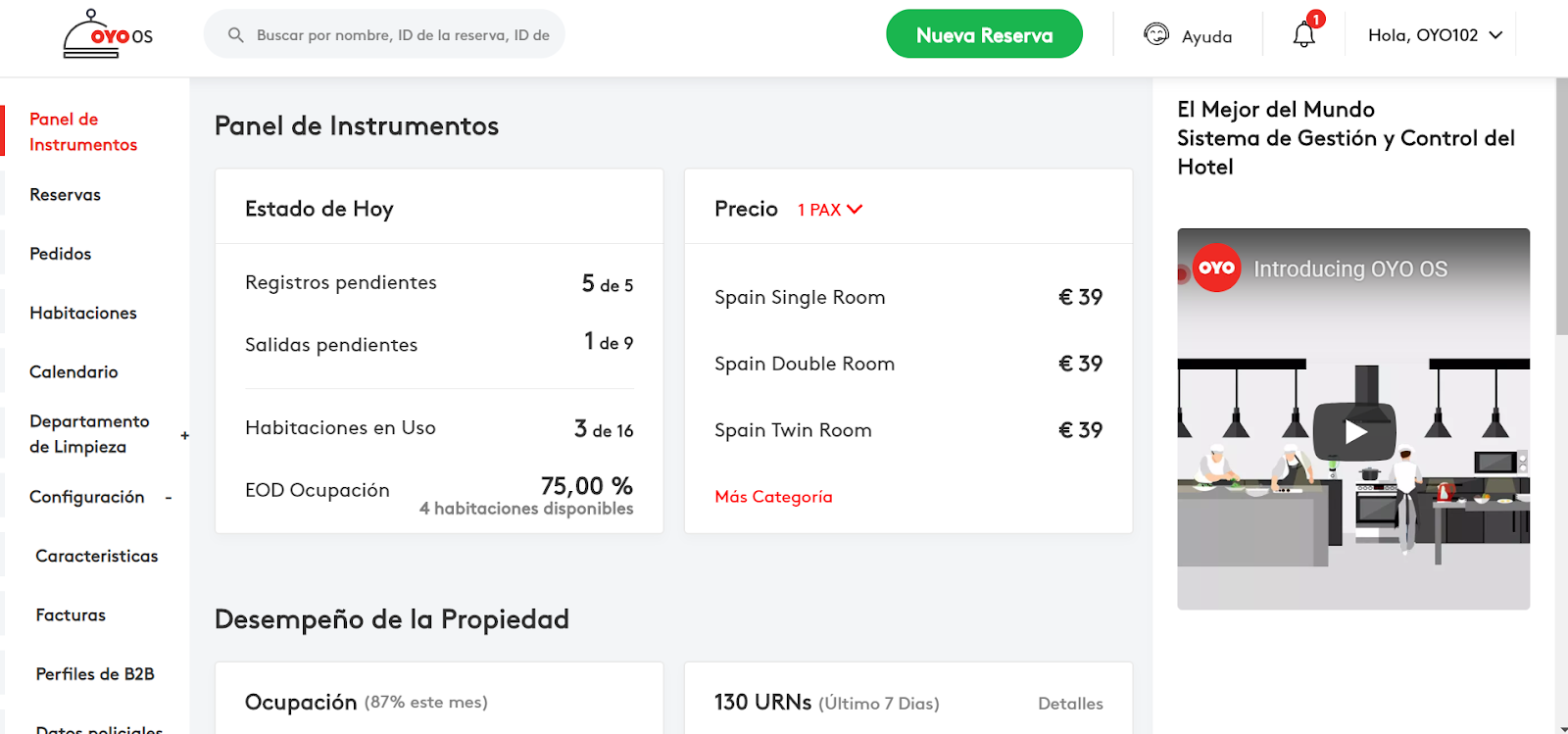This screenshot has width=1568, height=734.
Task: Click Salidas pendientes row
Action: coord(439,344)
